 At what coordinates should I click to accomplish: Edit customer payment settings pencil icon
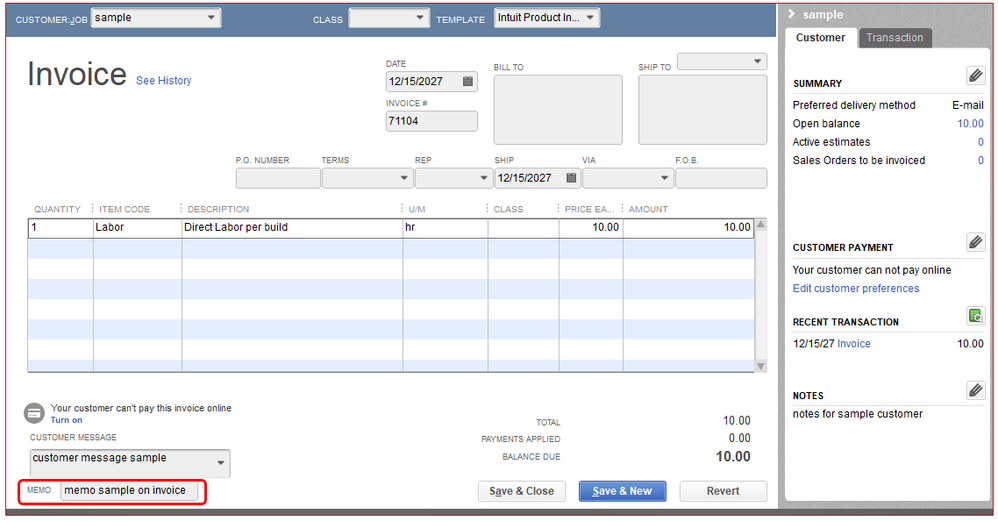(x=975, y=242)
